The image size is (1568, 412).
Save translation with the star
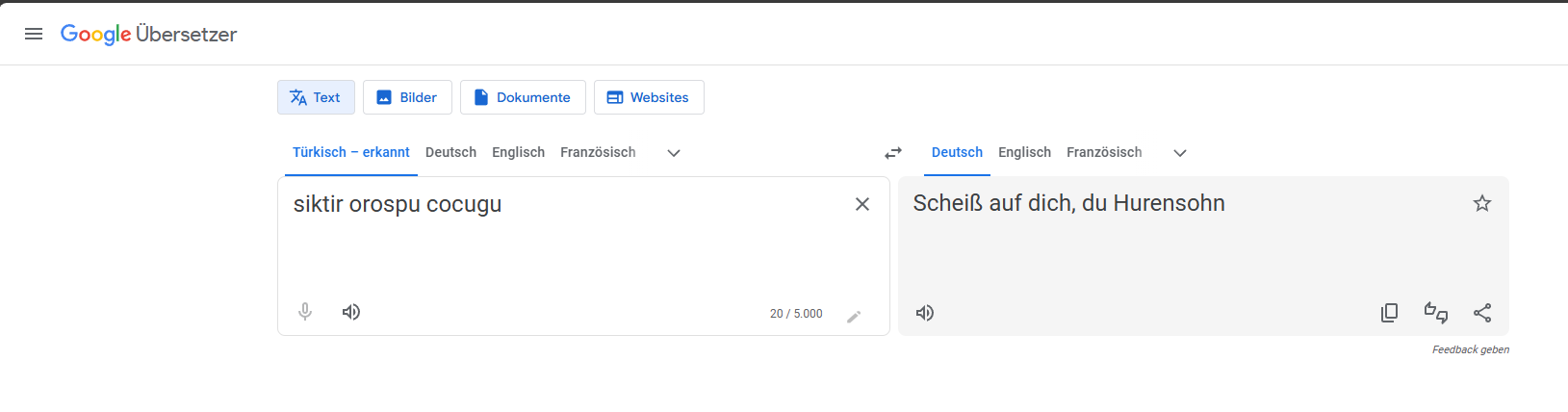[1482, 203]
